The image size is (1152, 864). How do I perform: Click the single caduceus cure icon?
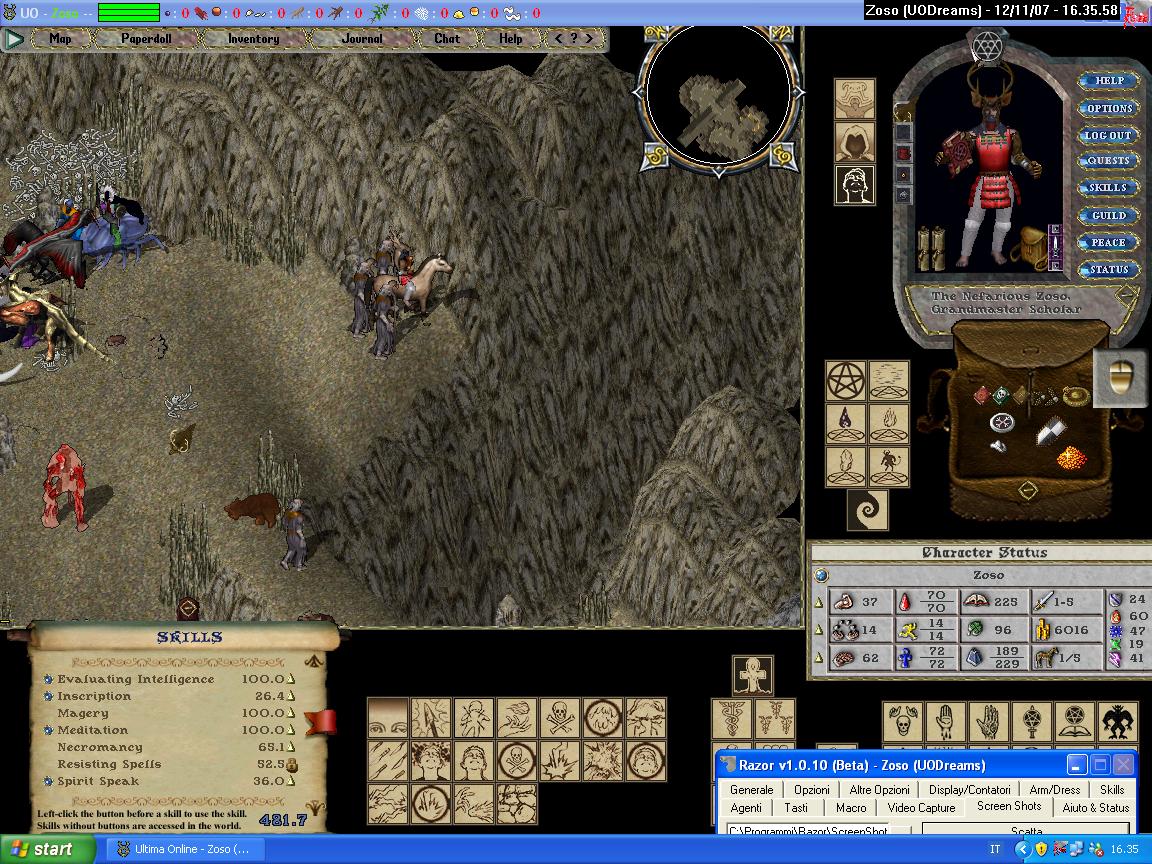pyautogui.click(x=732, y=719)
